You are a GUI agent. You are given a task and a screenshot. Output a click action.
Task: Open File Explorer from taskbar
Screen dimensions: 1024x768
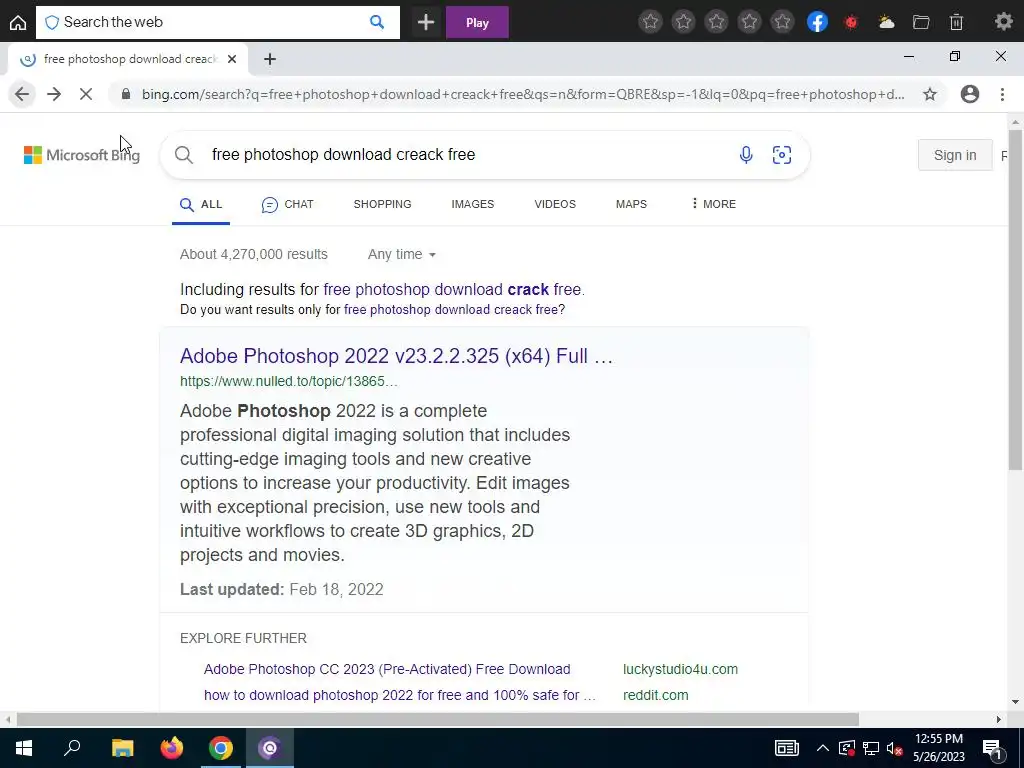tap(122, 748)
